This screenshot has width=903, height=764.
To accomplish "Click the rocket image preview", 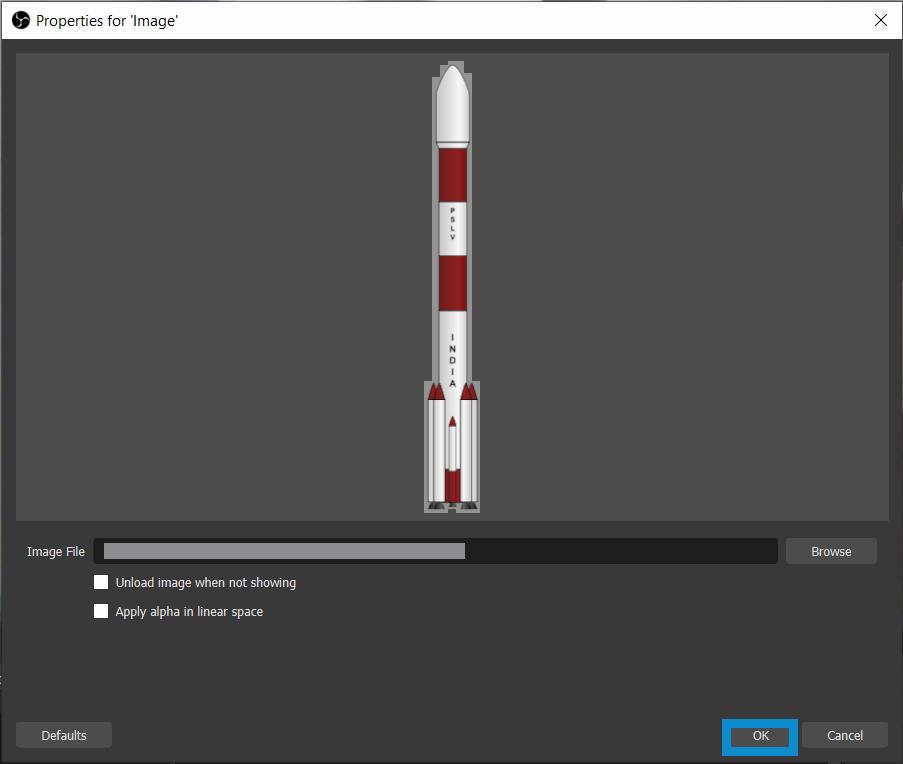I will click(452, 287).
